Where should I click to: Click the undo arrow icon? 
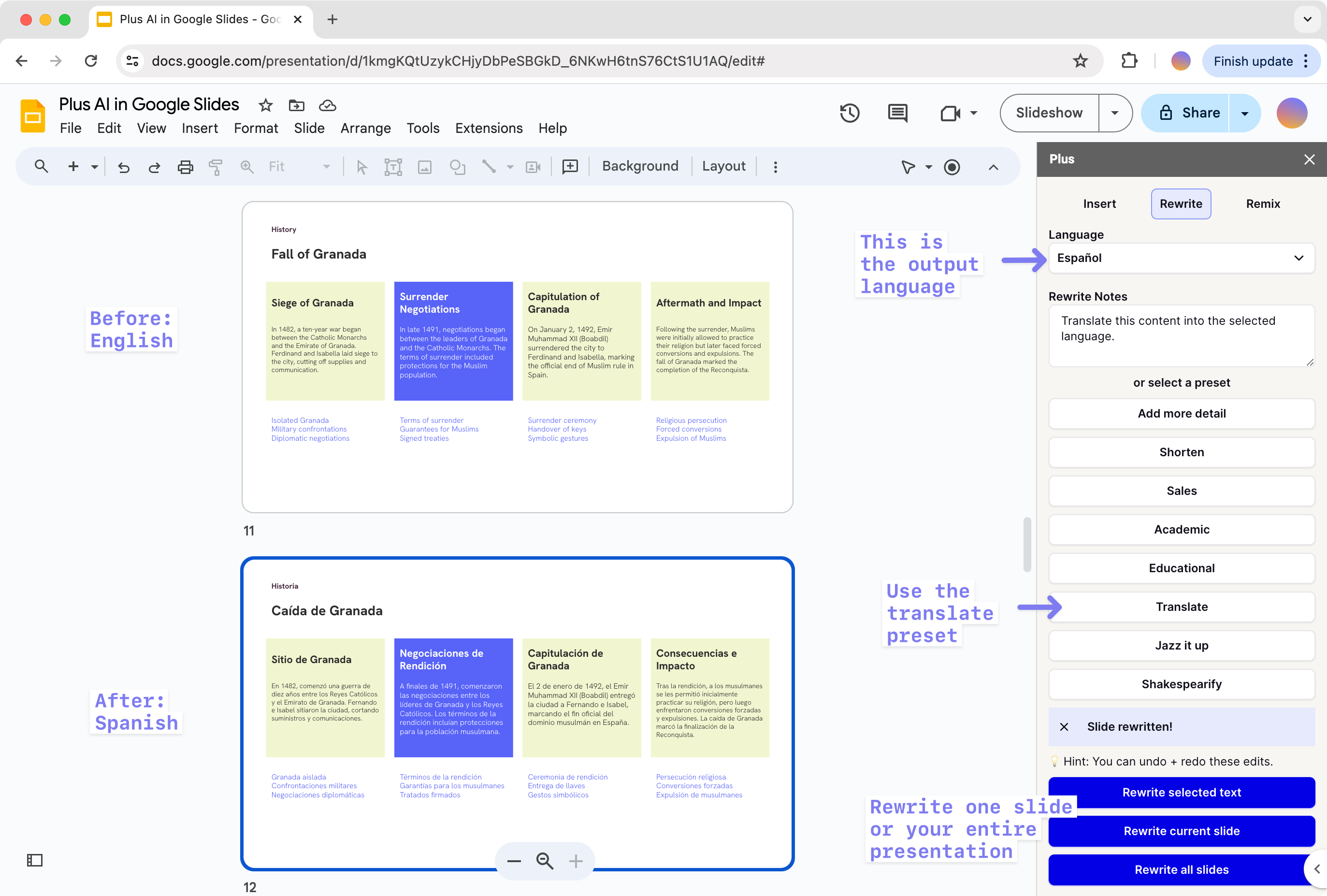pos(123,167)
